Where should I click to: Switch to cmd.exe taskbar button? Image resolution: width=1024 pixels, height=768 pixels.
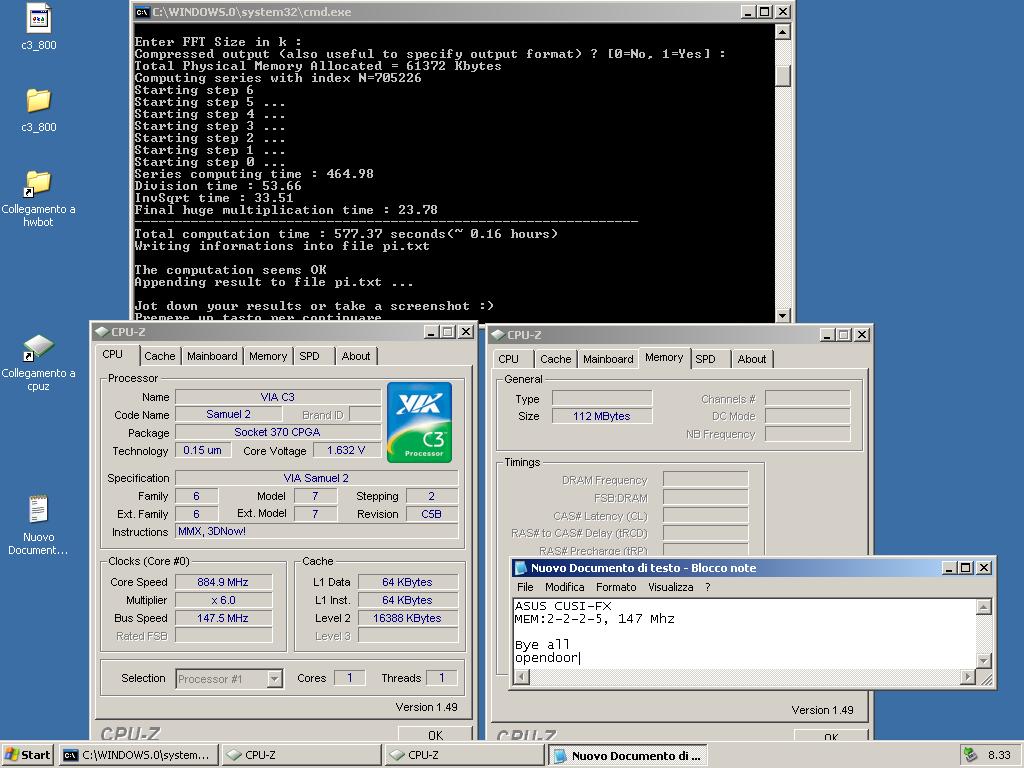click(x=138, y=755)
